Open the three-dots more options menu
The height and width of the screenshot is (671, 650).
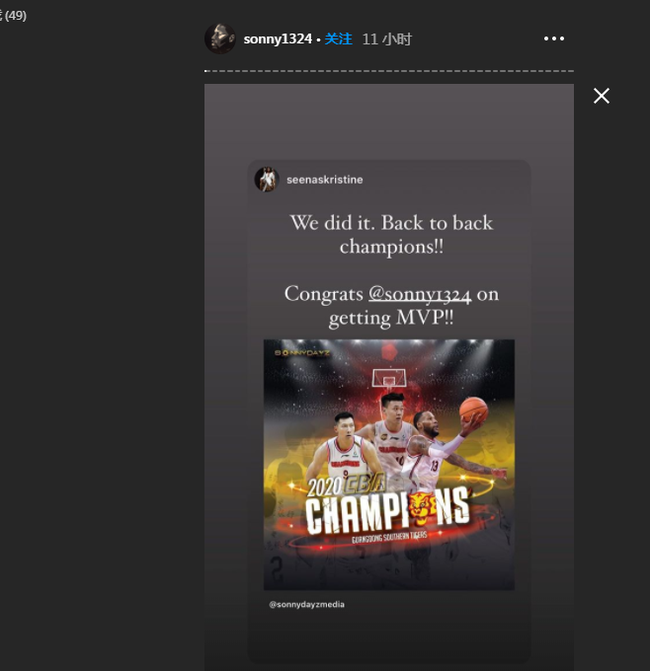[554, 39]
